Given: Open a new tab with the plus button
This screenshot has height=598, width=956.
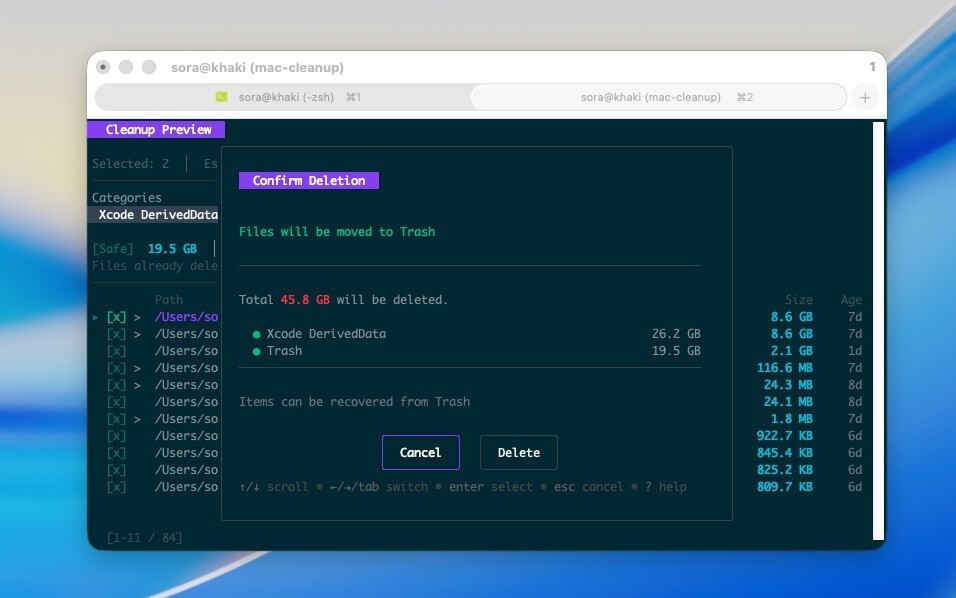Looking at the screenshot, I should (x=865, y=97).
